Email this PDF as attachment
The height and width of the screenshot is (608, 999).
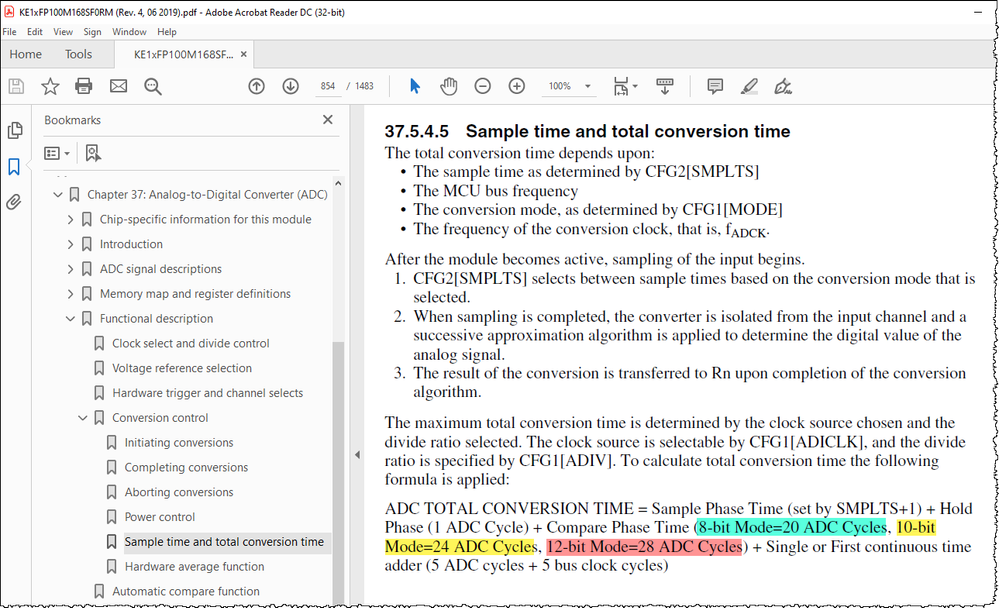click(x=118, y=86)
